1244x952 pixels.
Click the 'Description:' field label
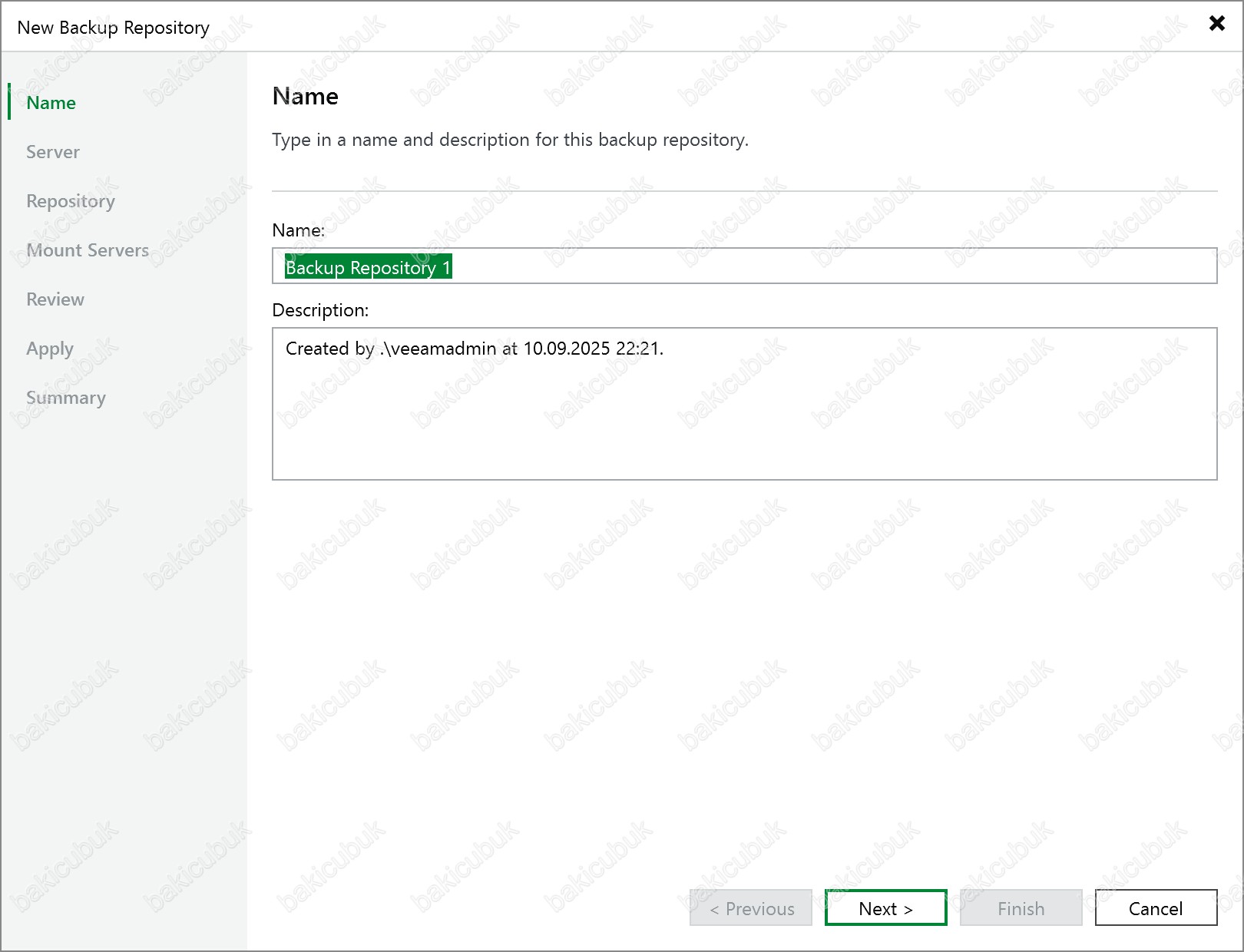(x=320, y=310)
